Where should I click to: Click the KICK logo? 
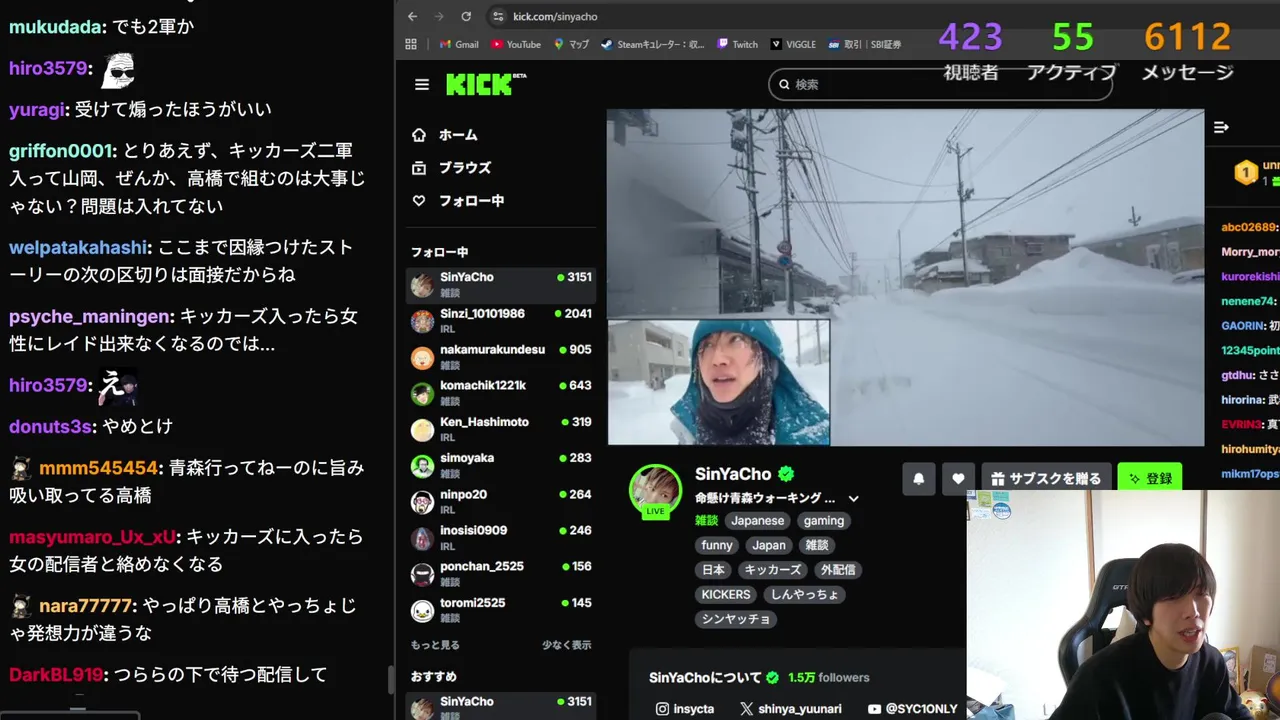click(485, 84)
